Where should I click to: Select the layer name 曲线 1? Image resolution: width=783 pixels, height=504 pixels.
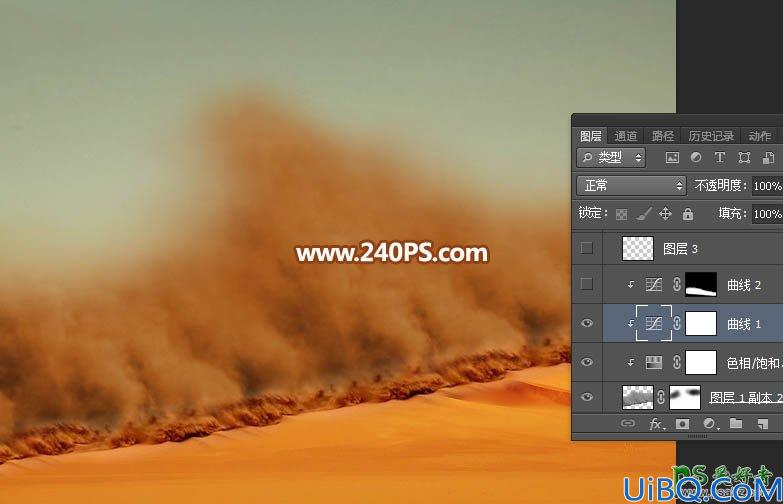click(744, 324)
